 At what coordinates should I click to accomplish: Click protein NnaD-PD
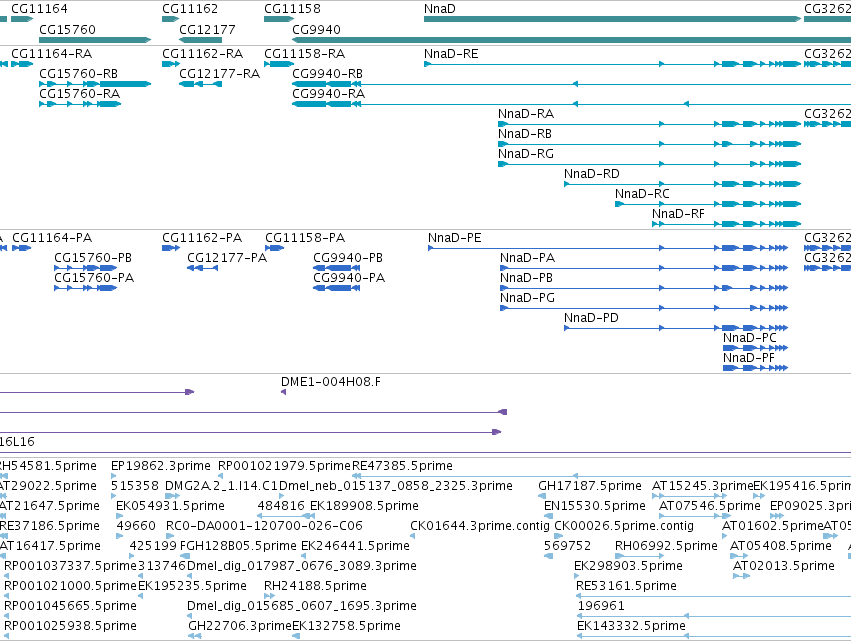click(591, 318)
